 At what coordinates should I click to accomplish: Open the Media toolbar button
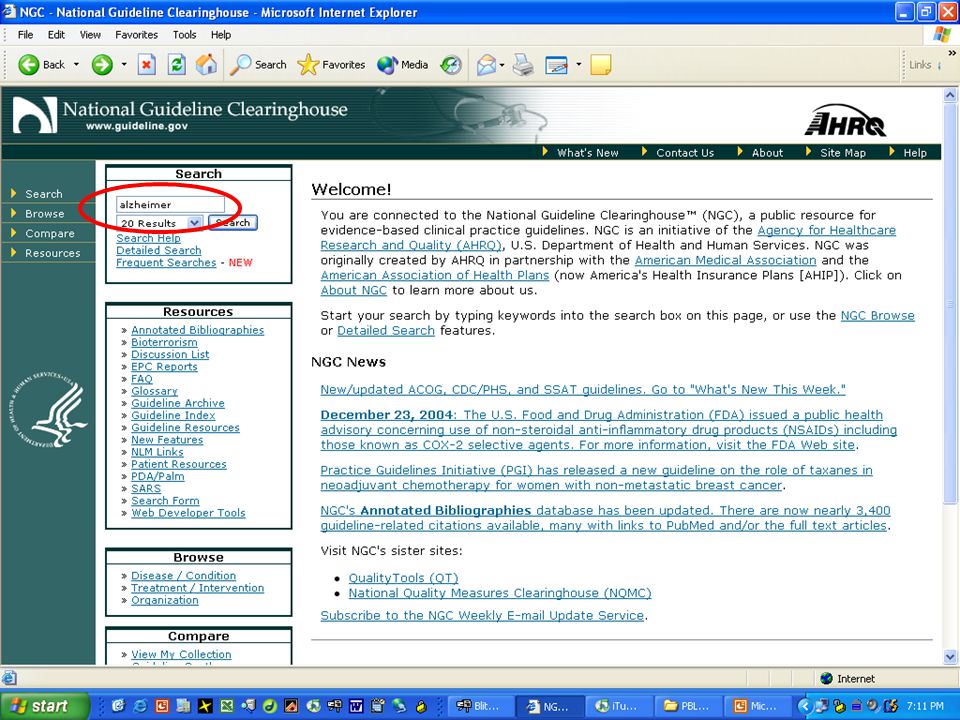(402, 64)
